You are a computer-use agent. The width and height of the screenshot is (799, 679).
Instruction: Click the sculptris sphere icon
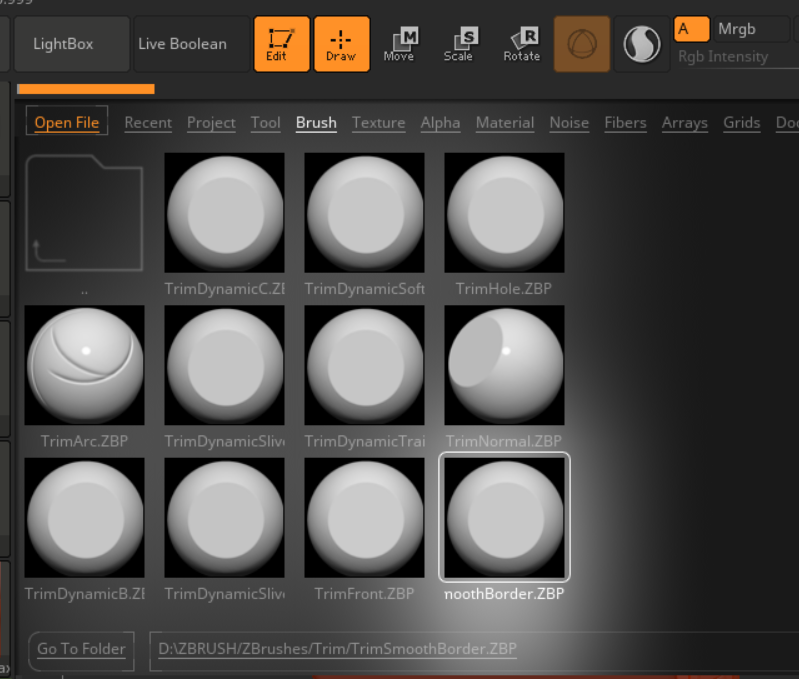click(x=642, y=44)
